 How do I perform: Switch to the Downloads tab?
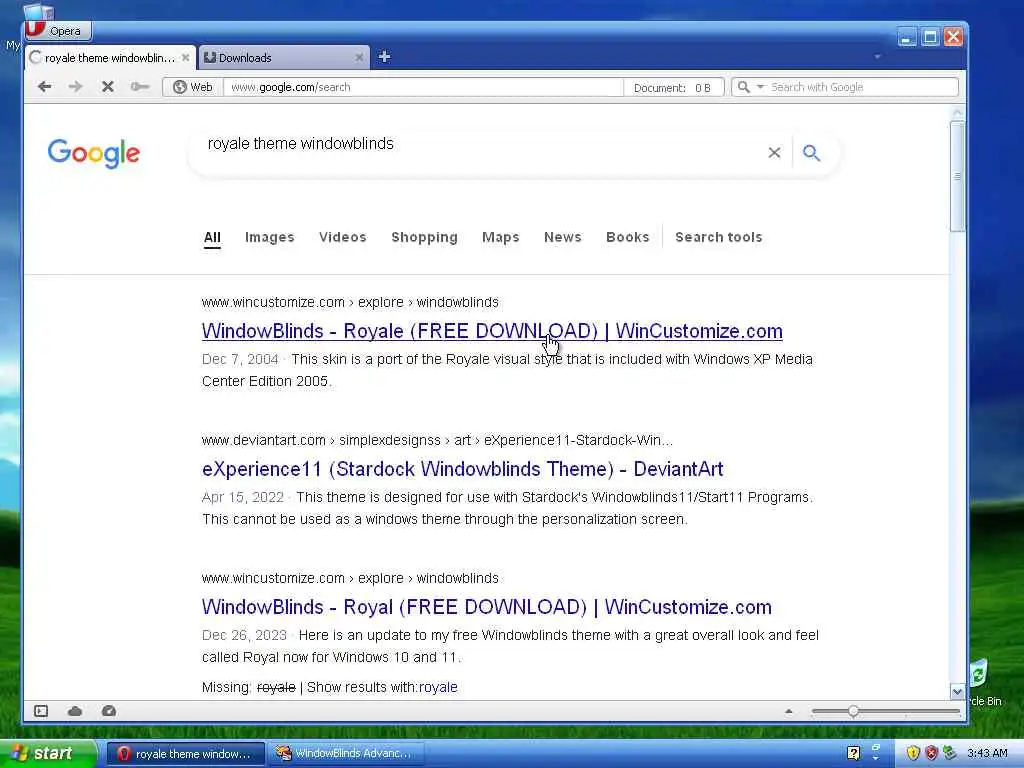(283, 57)
